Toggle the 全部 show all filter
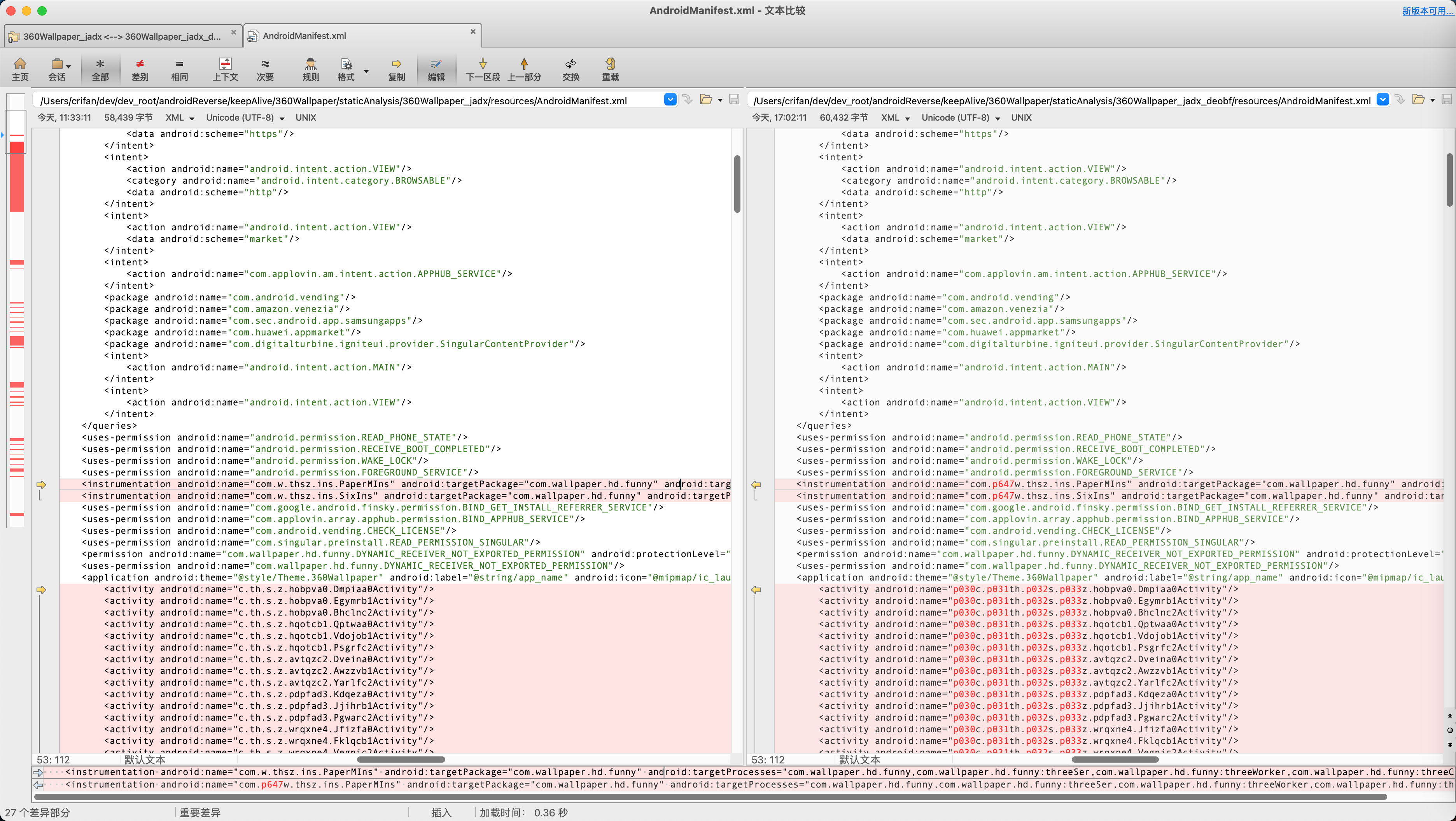 click(100, 69)
